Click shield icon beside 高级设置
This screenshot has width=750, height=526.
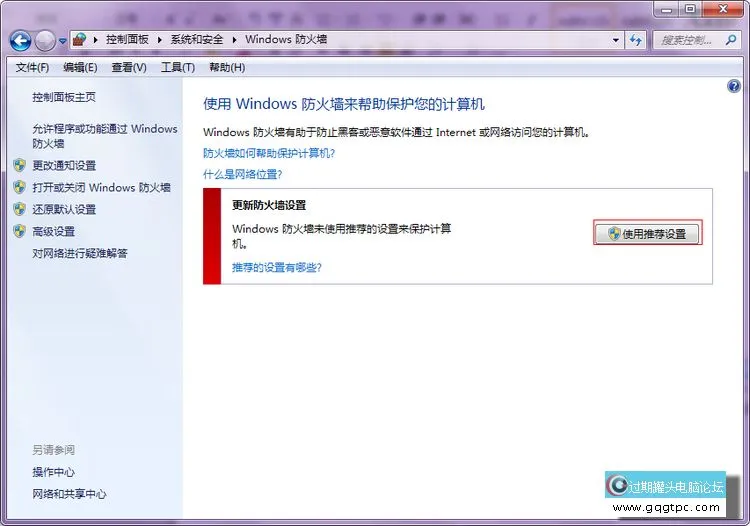(x=20, y=231)
